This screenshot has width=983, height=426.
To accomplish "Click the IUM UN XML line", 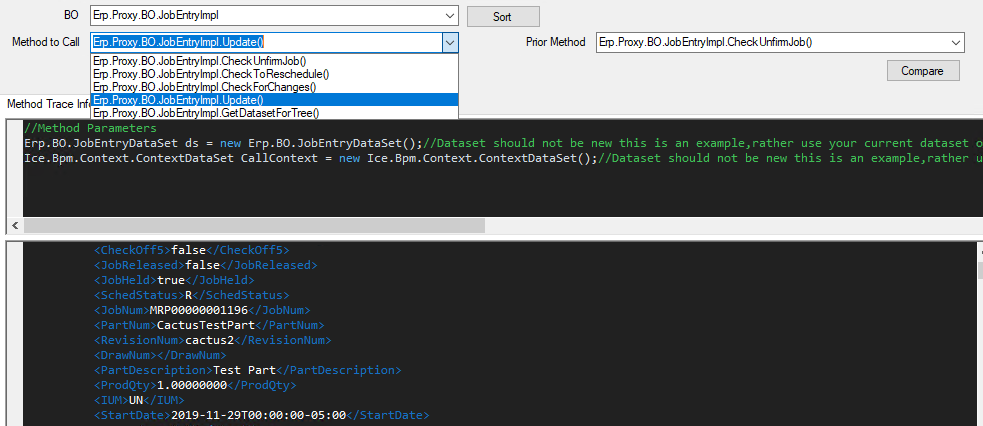I will [x=139, y=400].
